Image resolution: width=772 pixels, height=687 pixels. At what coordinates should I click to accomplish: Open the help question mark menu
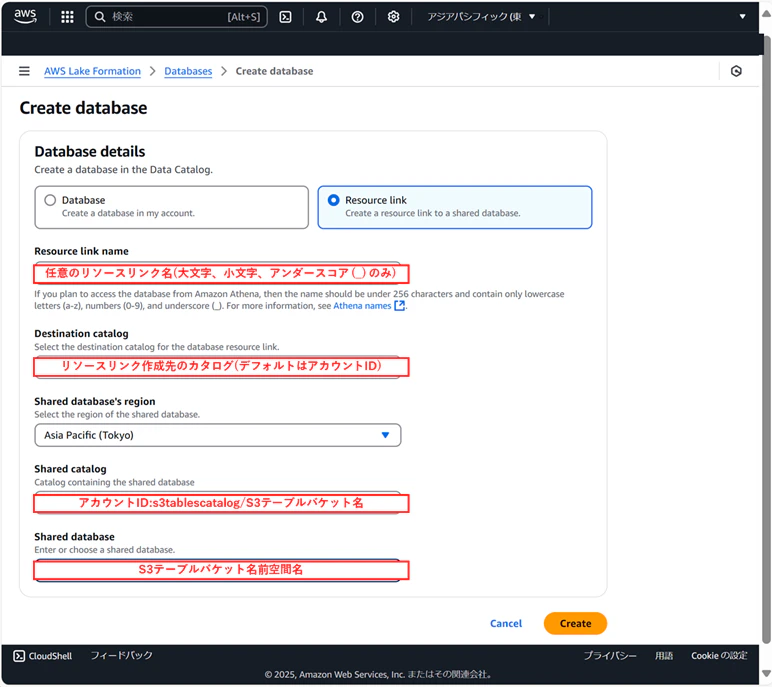[x=357, y=17]
